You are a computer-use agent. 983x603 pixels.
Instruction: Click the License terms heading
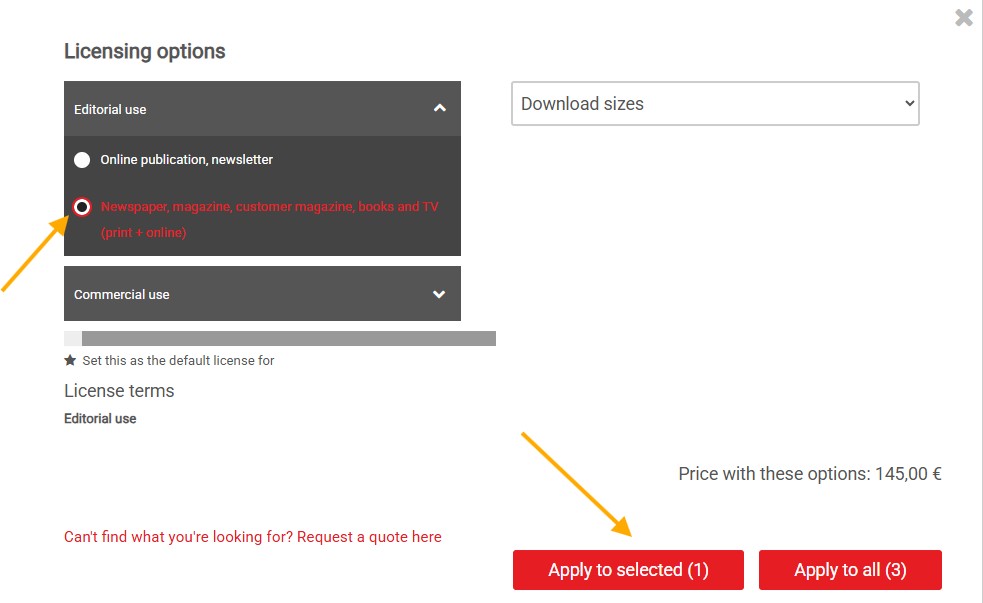click(x=119, y=391)
